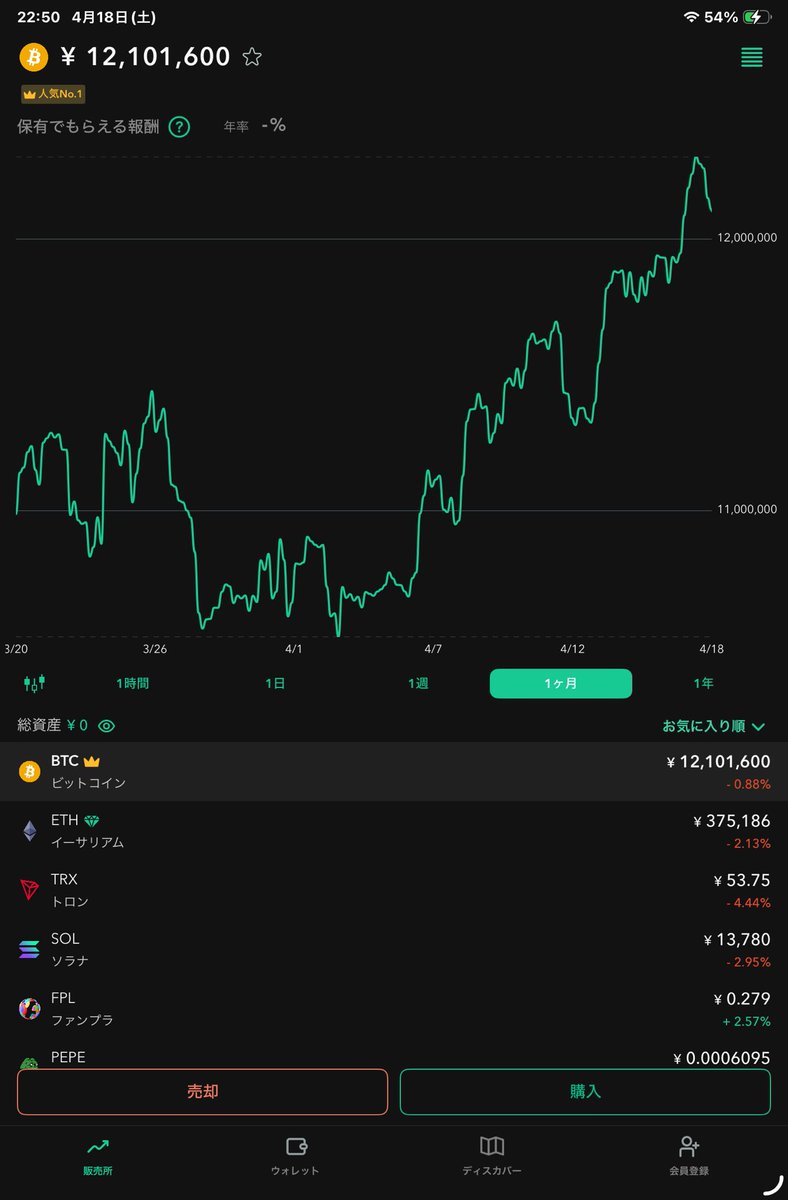Image resolution: width=788 pixels, height=1200 pixels.
Task: Tap the FPL ファンプラ coin icon
Action: click(30, 1008)
